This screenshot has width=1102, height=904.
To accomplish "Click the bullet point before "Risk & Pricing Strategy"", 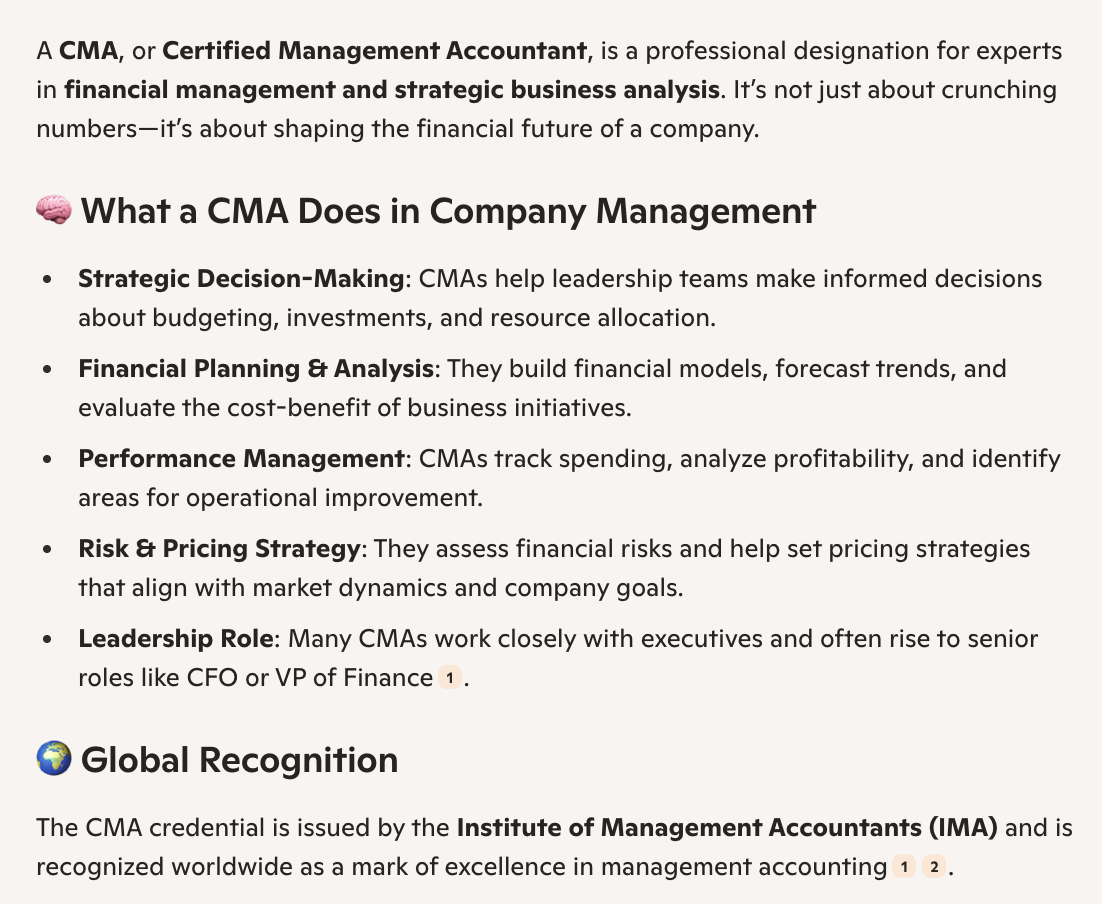I will pos(48,549).
